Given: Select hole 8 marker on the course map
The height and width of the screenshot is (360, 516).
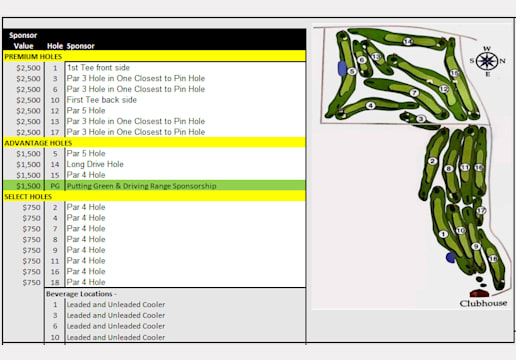Looking at the screenshot, I should click(x=449, y=169).
